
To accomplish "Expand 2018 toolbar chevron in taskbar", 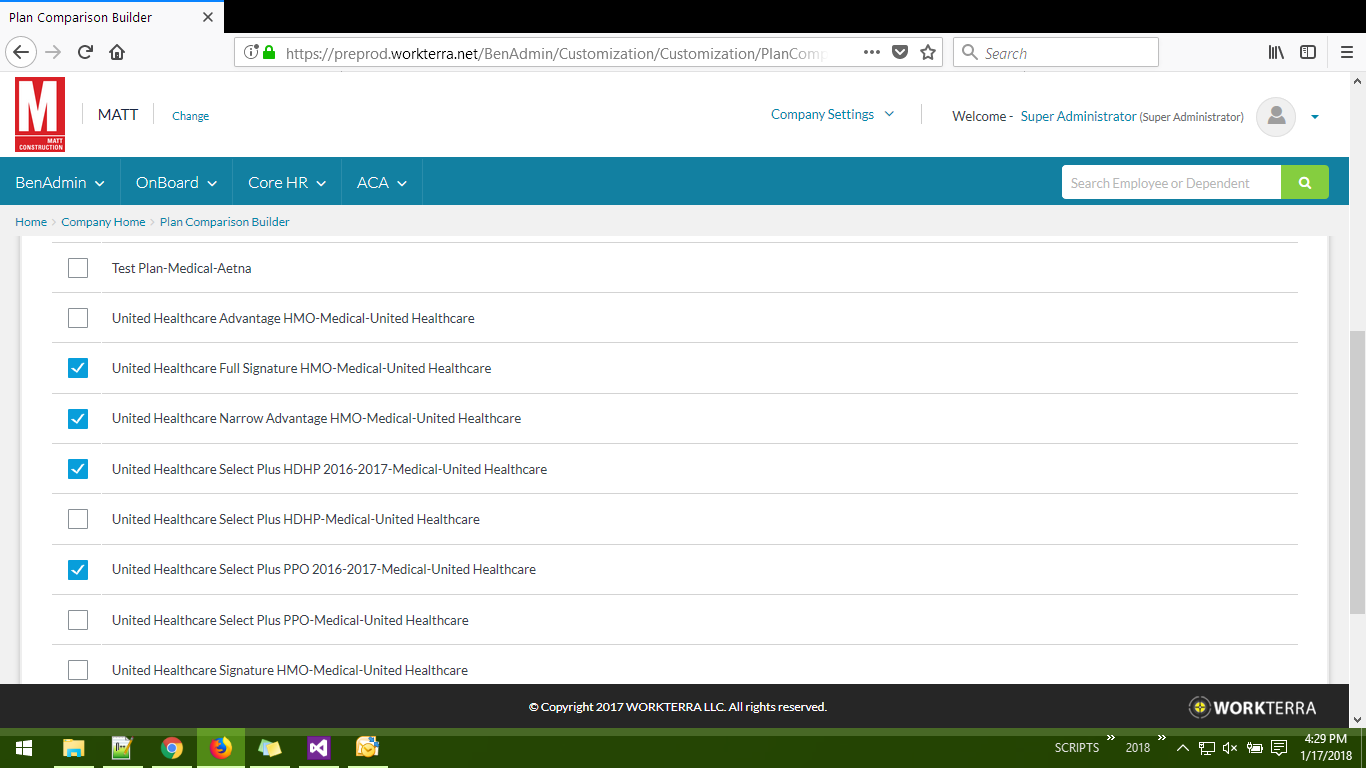I will coord(1161,738).
